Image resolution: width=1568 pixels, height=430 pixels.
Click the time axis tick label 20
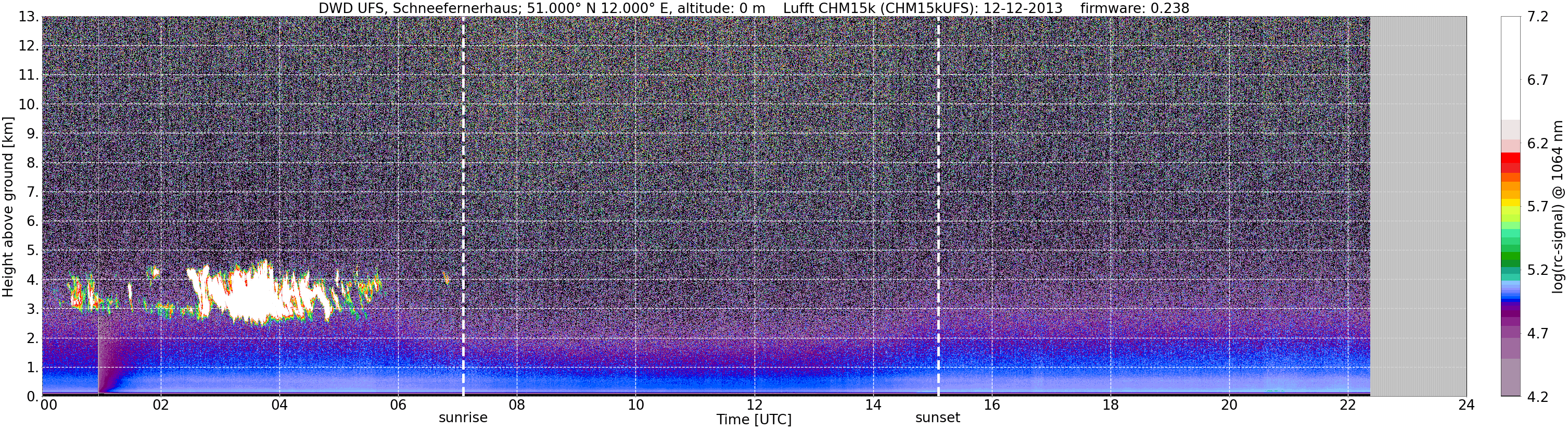click(x=1229, y=405)
